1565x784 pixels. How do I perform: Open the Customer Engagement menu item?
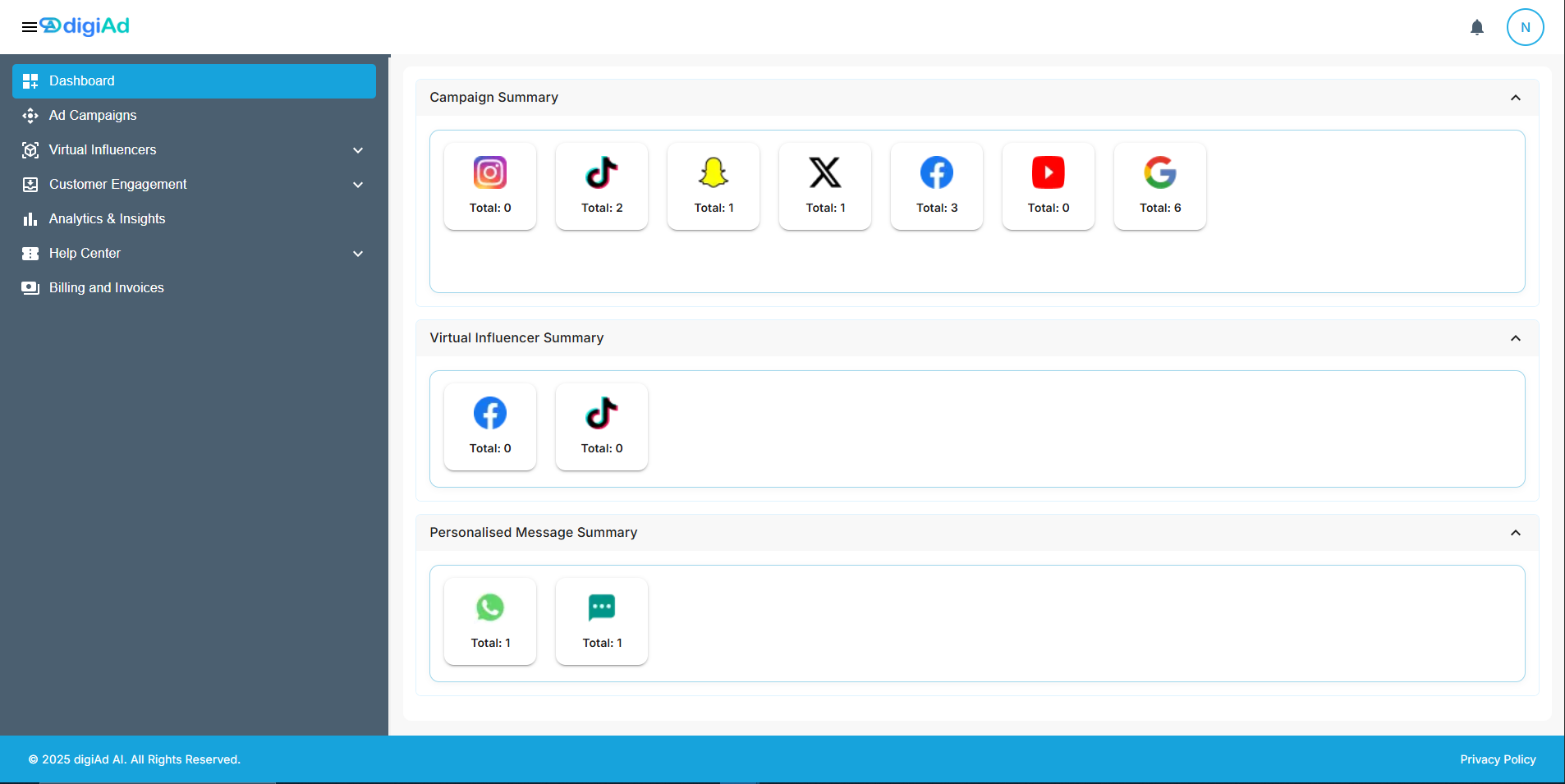194,185
